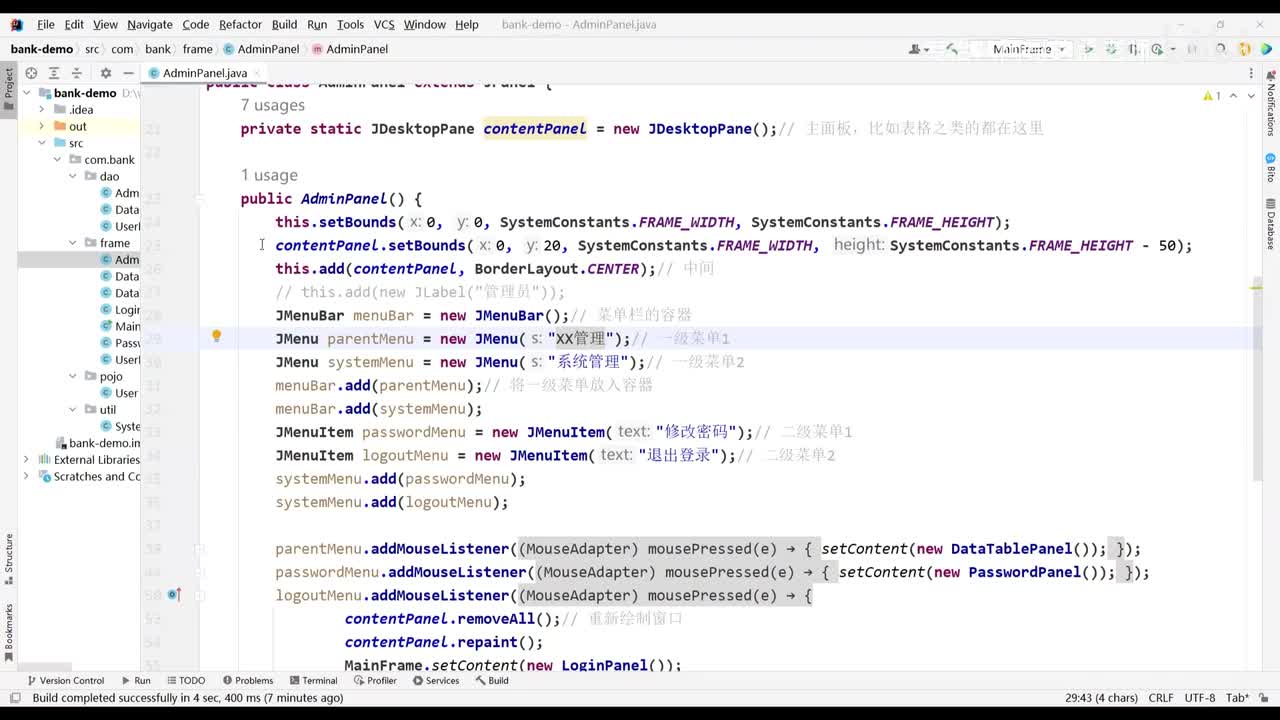Open editor tabs more options menu
The height and width of the screenshot is (720, 1280).
click(x=1251, y=73)
